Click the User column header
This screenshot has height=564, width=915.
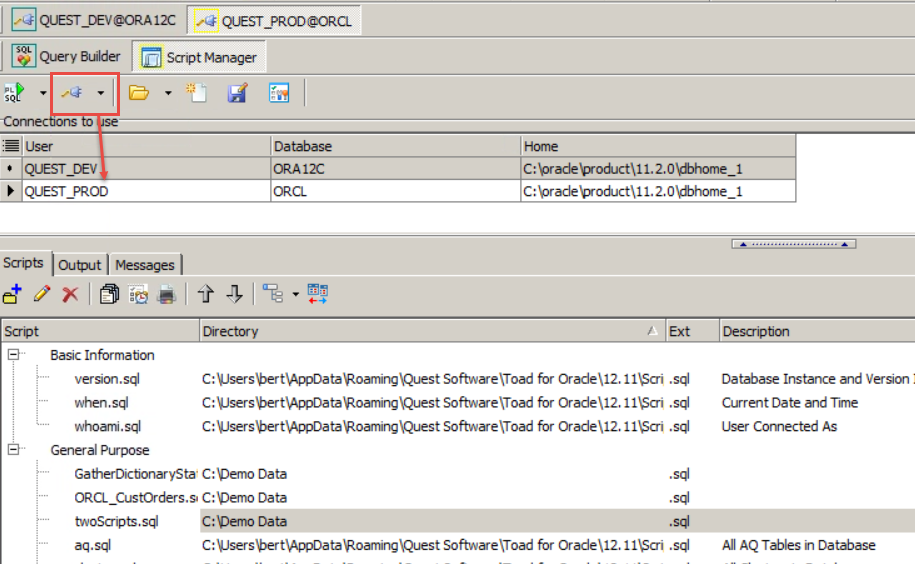click(146, 146)
